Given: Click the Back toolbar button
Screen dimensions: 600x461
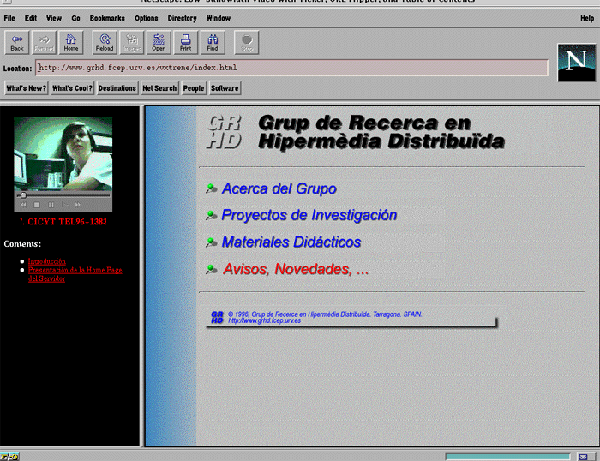Looking at the screenshot, I should click(17, 41).
